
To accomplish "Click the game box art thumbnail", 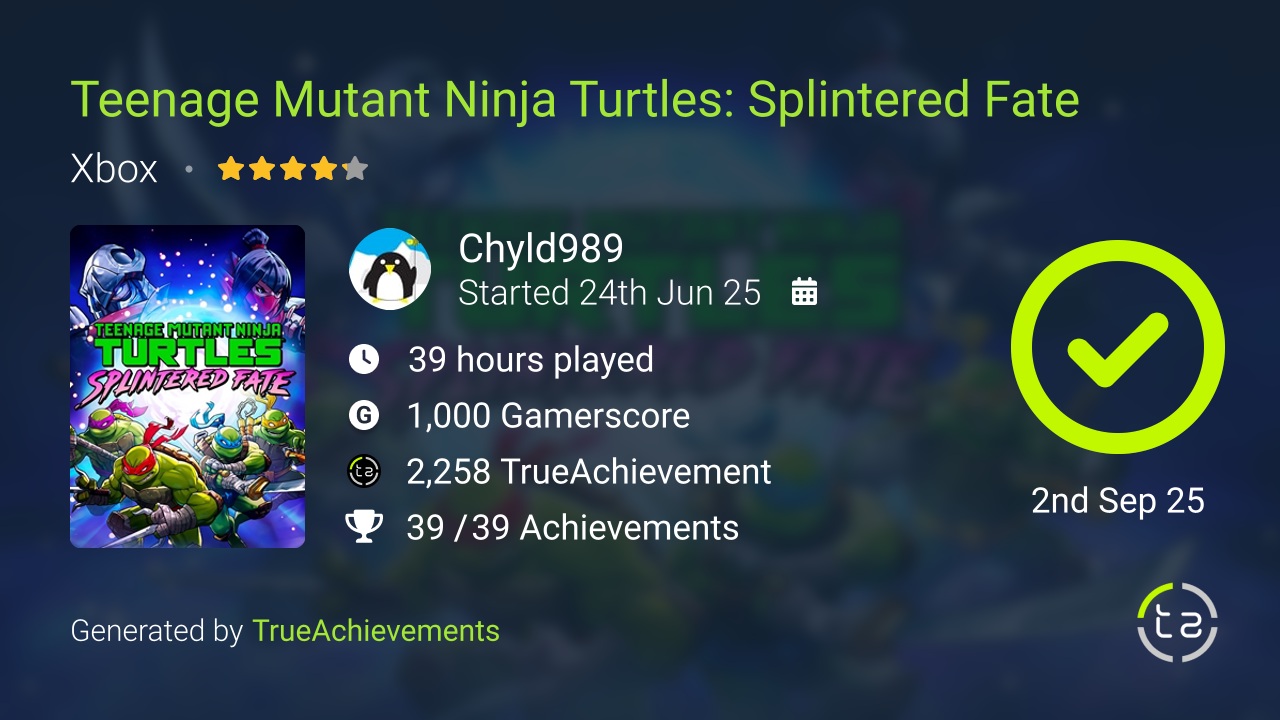I will click(x=187, y=386).
